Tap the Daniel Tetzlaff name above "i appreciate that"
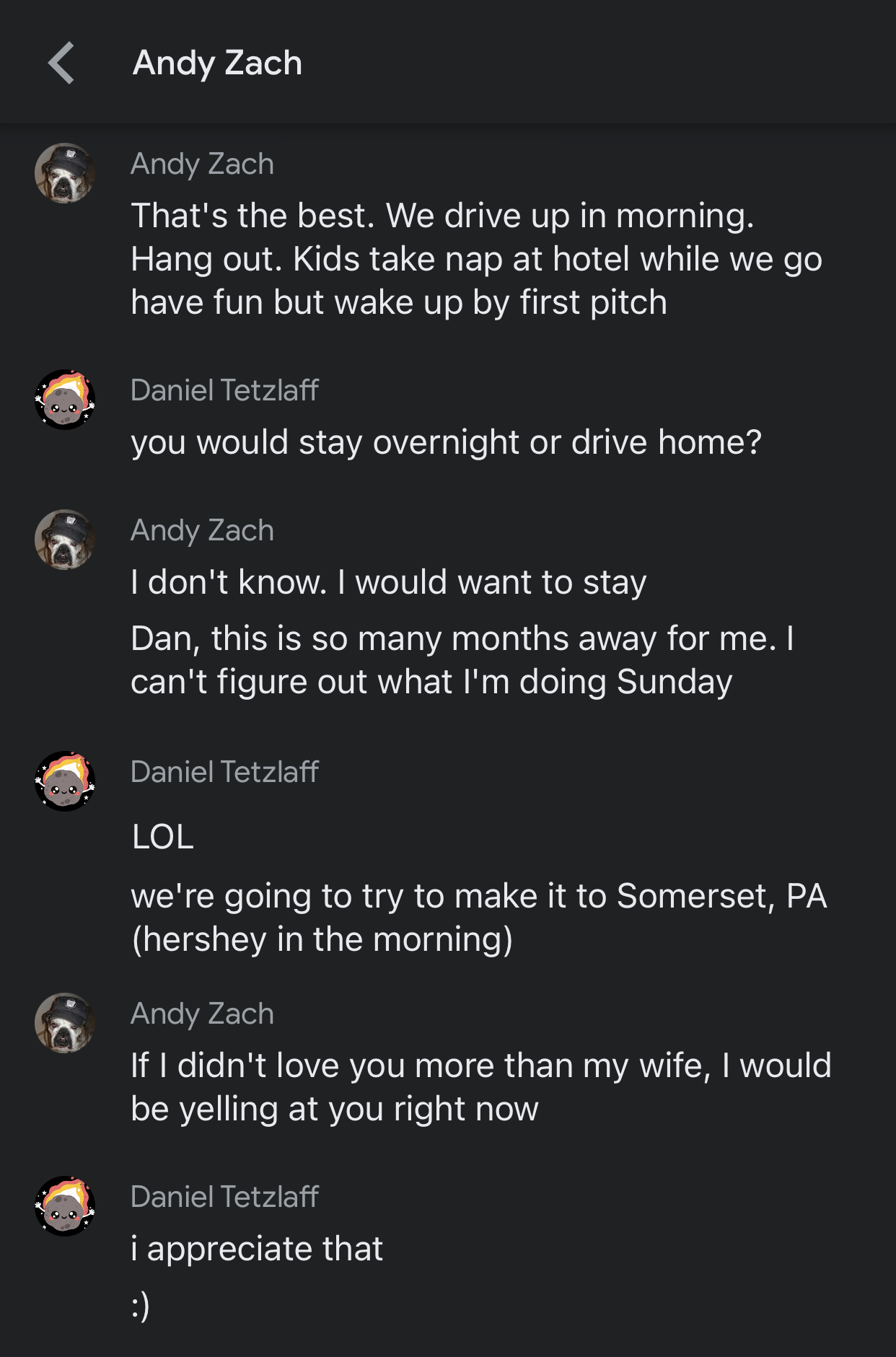The image size is (896, 1357). pyautogui.click(x=224, y=1197)
